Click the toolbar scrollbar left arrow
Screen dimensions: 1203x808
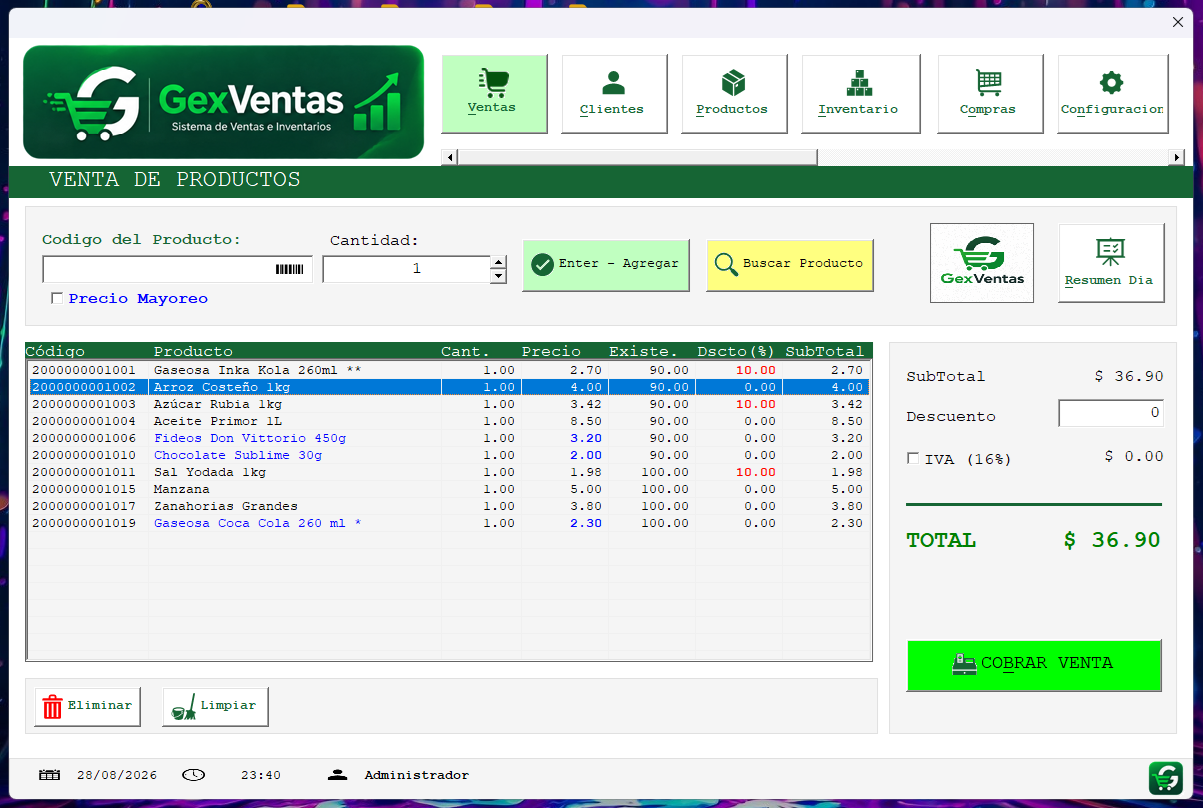[450, 157]
